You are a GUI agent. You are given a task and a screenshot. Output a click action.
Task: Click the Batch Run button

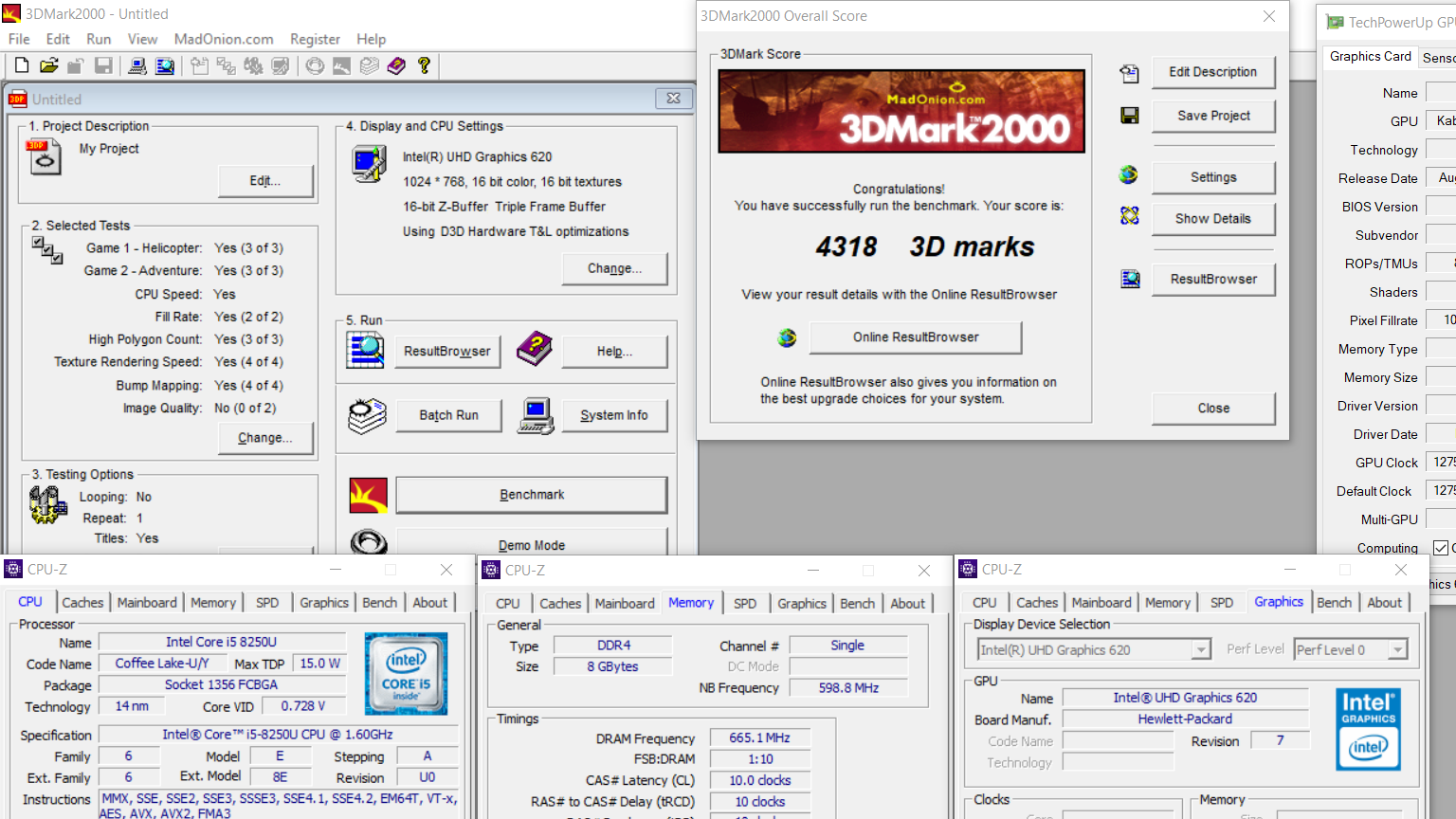448,415
